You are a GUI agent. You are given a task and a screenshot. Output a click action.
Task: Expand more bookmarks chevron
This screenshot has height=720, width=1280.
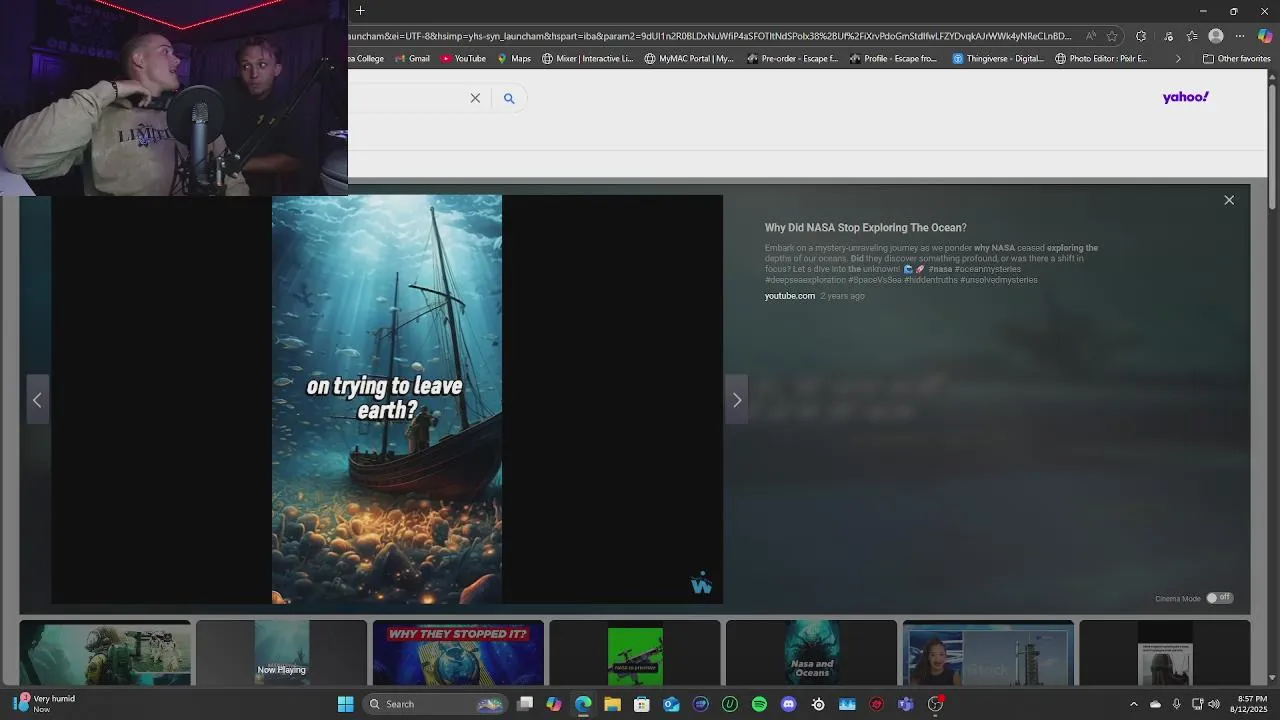click(1178, 59)
